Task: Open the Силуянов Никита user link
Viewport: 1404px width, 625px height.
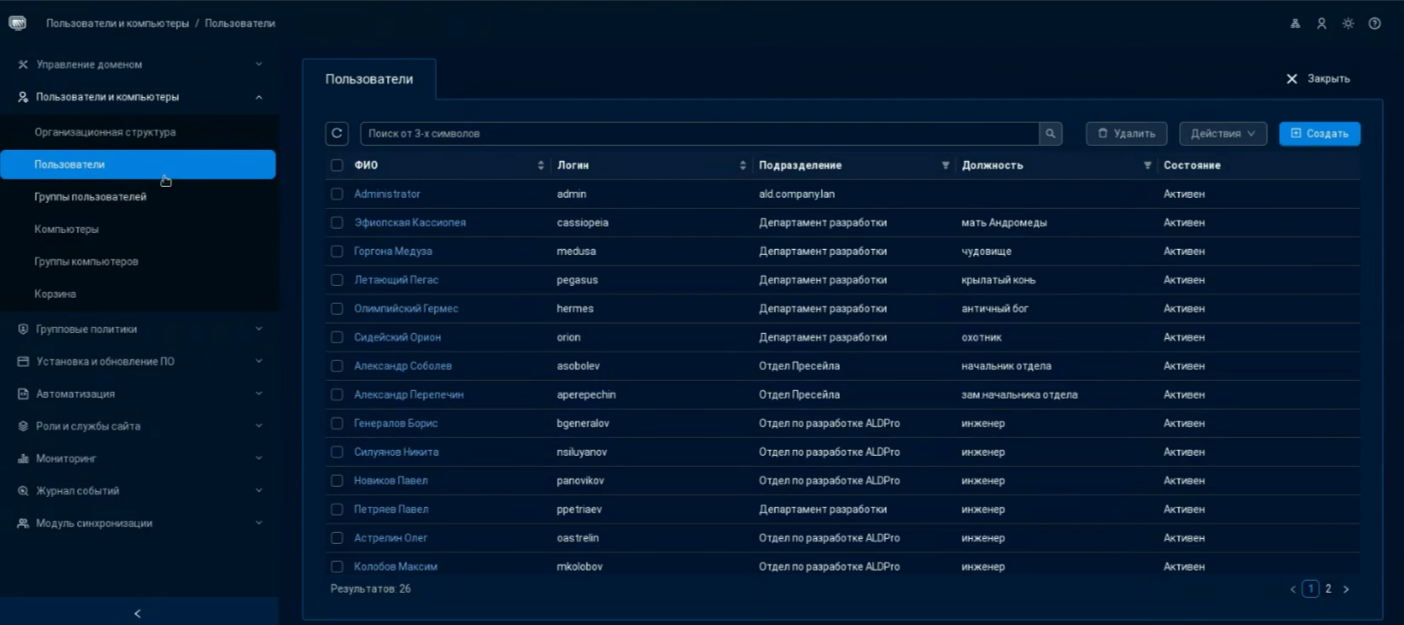Action: (x=396, y=452)
